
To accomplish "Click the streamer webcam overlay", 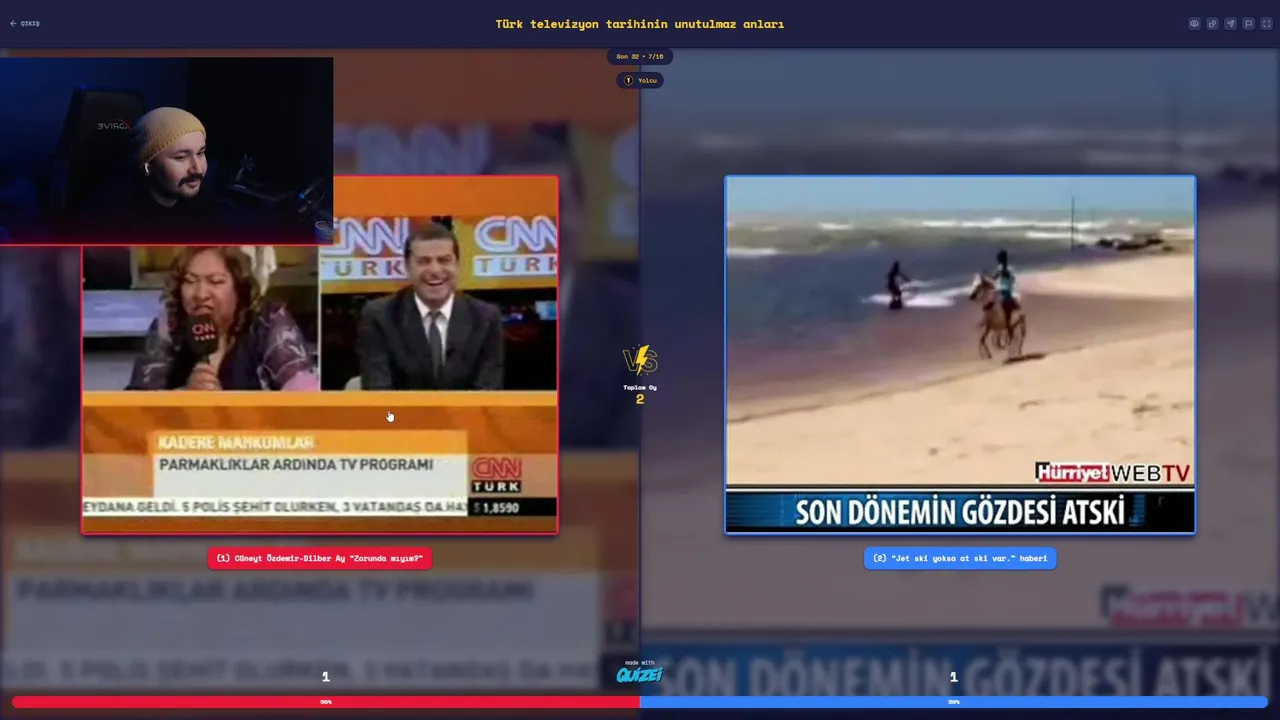I will tap(166, 151).
